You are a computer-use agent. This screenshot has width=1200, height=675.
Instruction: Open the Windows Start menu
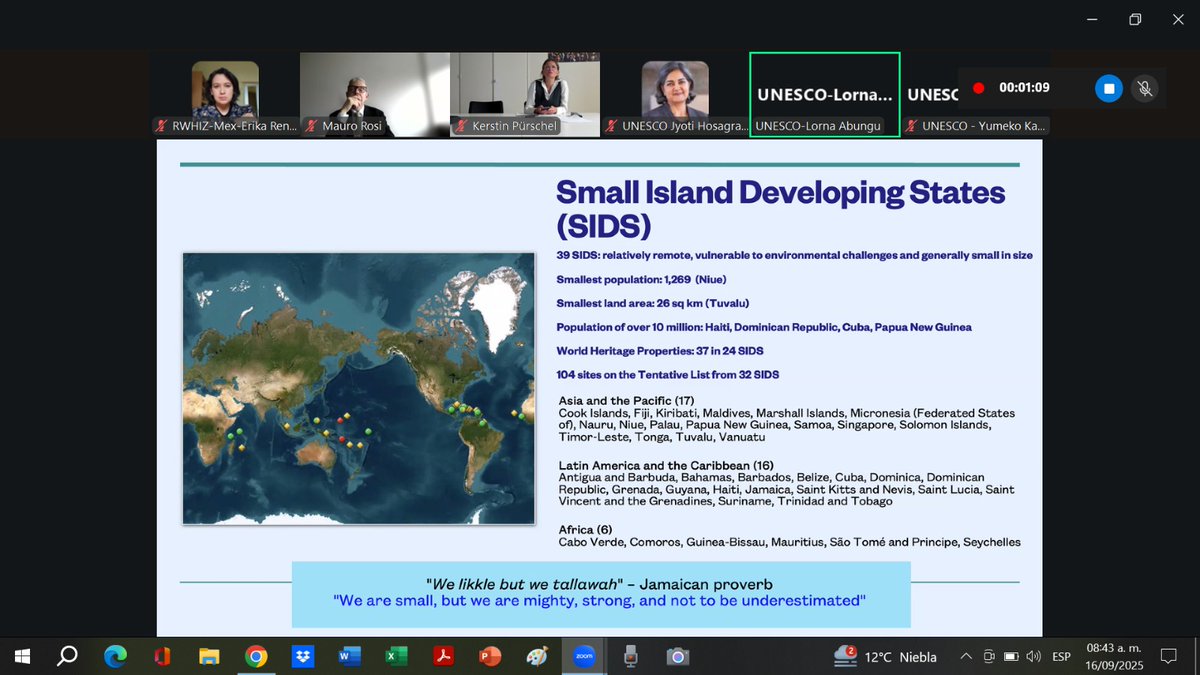(x=21, y=657)
